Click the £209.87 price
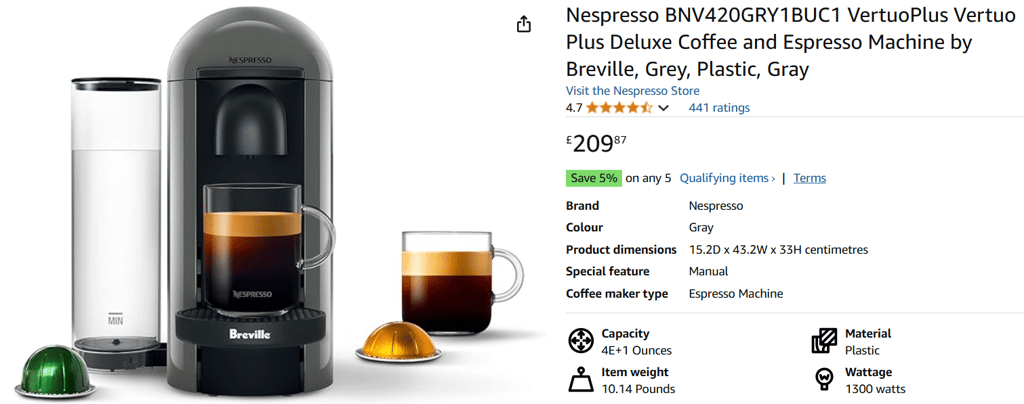Screen dimensions: 1024x404 (596, 143)
